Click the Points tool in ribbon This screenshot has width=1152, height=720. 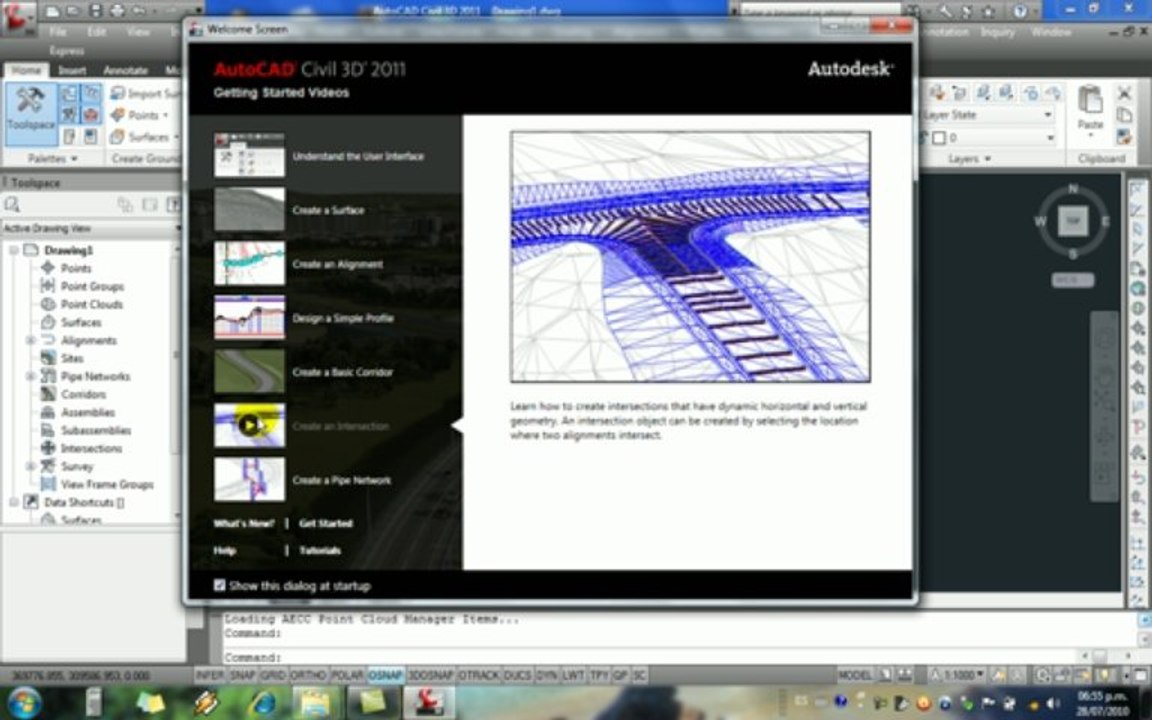coord(140,115)
